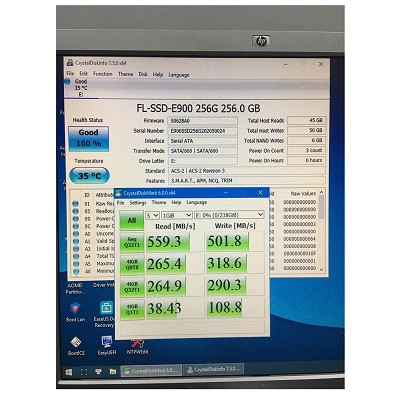This screenshot has height=400, width=400.
Task: Click the Total Host Reads 45 GB field
Action: tap(306, 120)
